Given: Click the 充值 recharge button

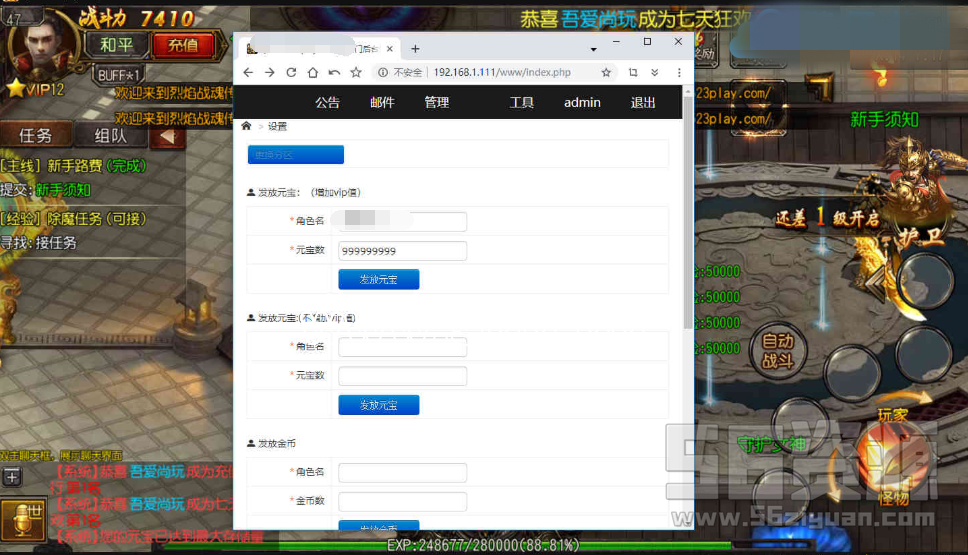Looking at the screenshot, I should coord(182,45).
